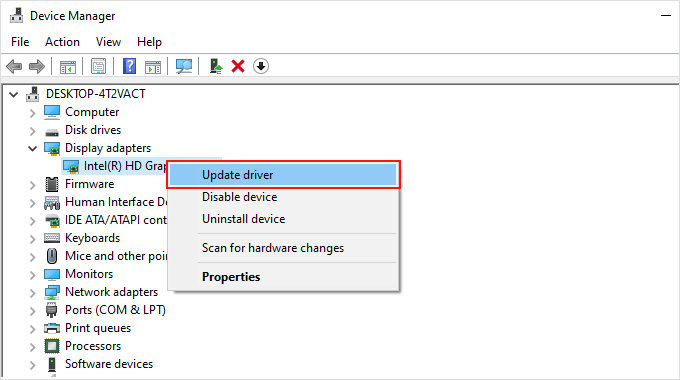
Task: Open the Action menu
Action: [62, 42]
